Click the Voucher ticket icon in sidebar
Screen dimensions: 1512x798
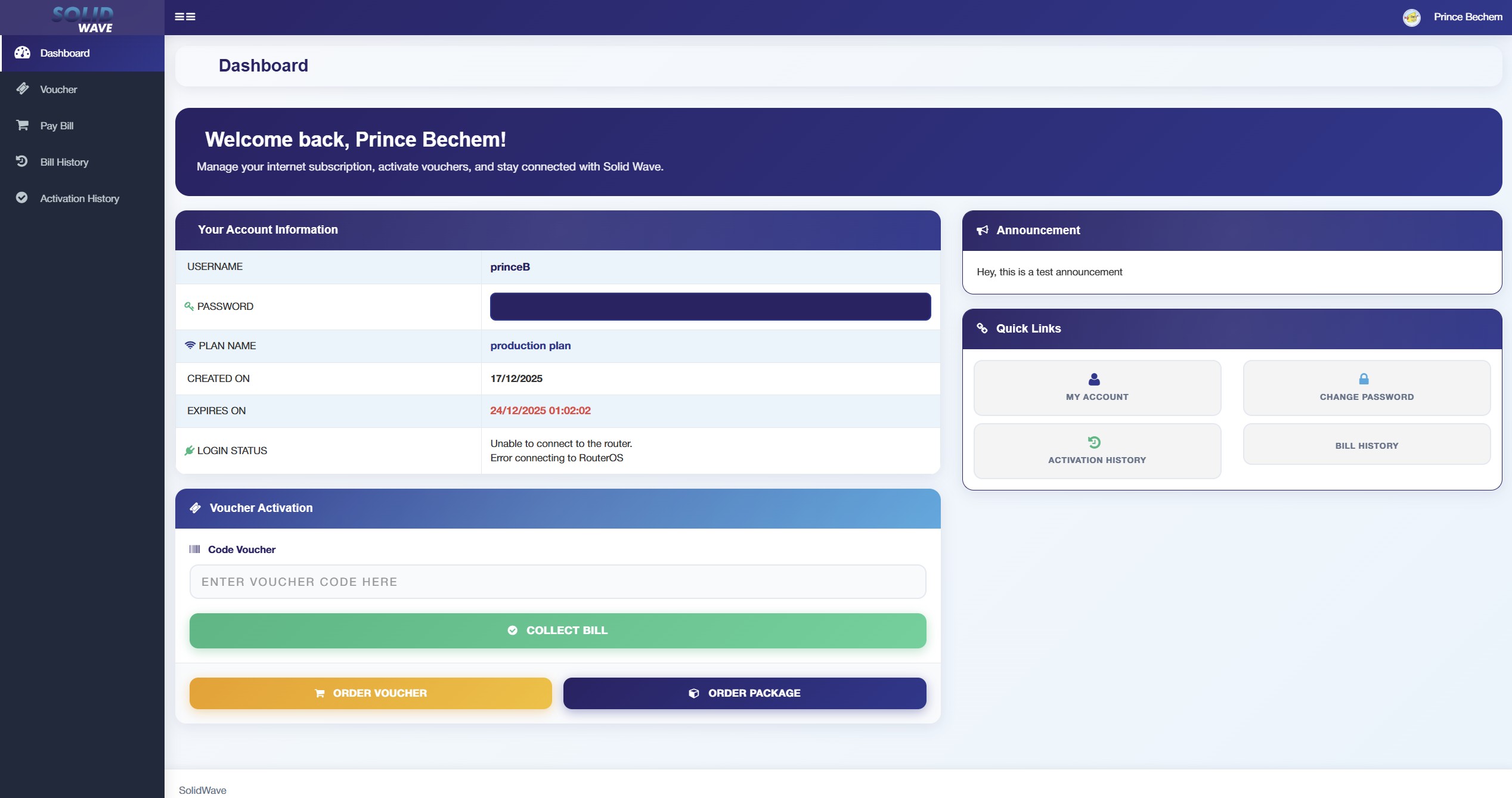23,89
